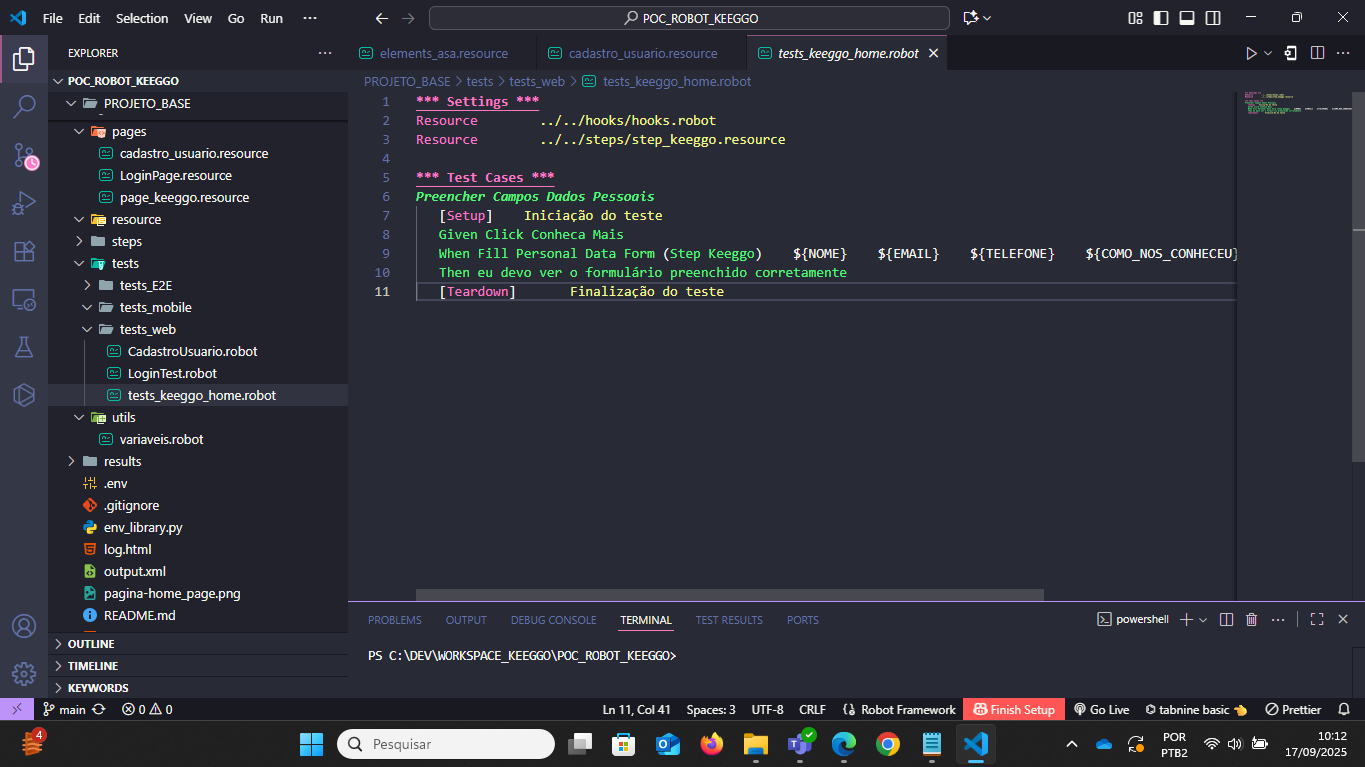
Task: Switch to the PROBLEMS panel tab
Action: pyautogui.click(x=395, y=620)
